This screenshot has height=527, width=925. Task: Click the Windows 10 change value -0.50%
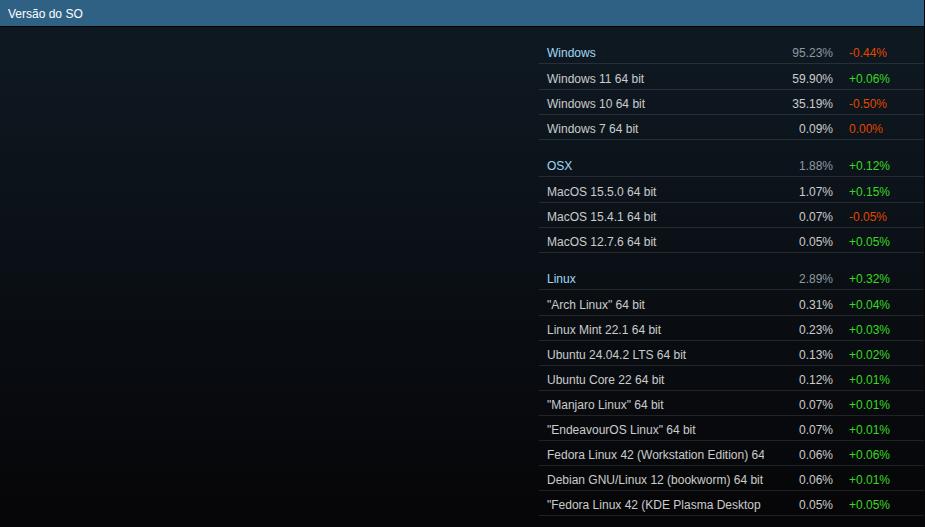[x=868, y=104]
